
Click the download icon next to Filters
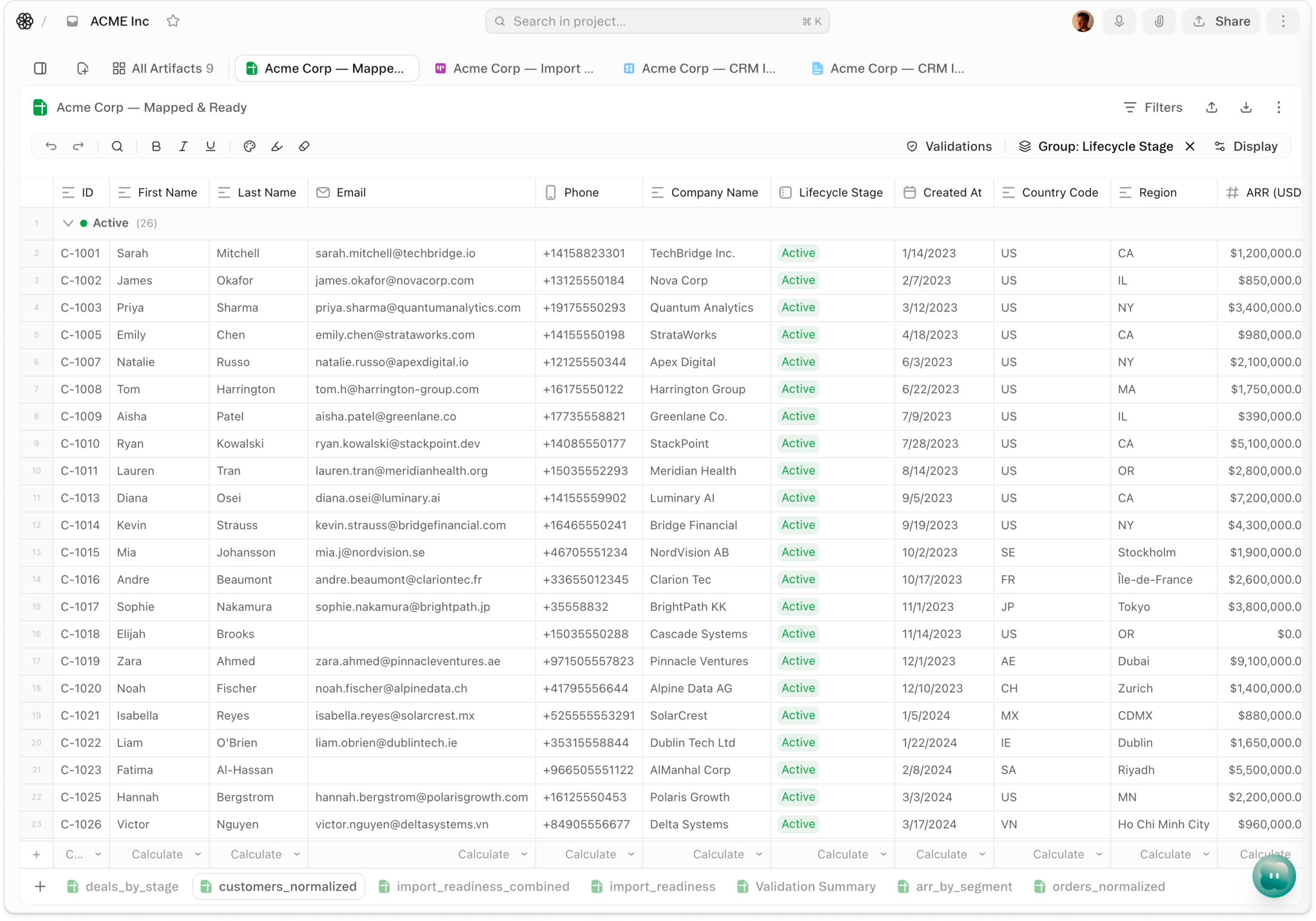click(x=1246, y=108)
